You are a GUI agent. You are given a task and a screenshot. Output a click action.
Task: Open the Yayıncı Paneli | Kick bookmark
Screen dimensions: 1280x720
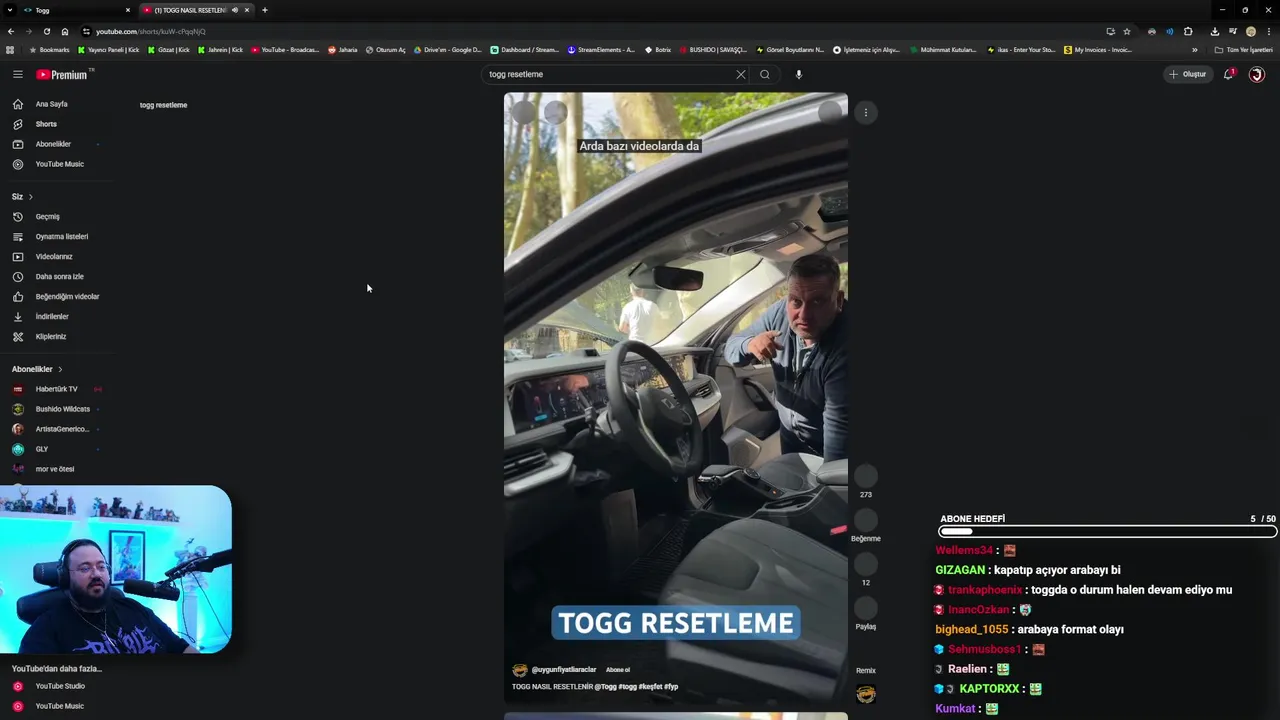(x=109, y=50)
